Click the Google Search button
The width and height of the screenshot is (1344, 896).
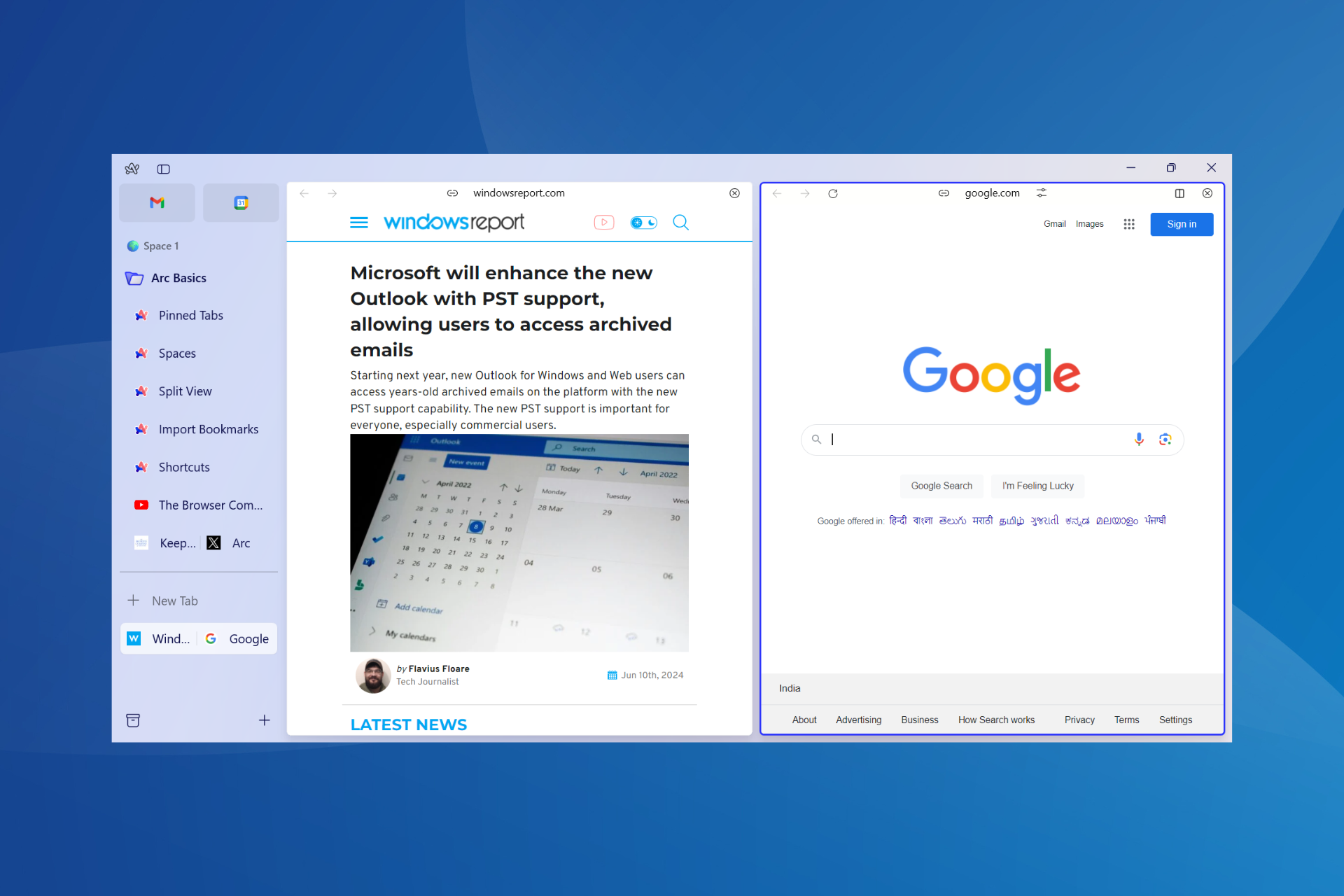[942, 486]
